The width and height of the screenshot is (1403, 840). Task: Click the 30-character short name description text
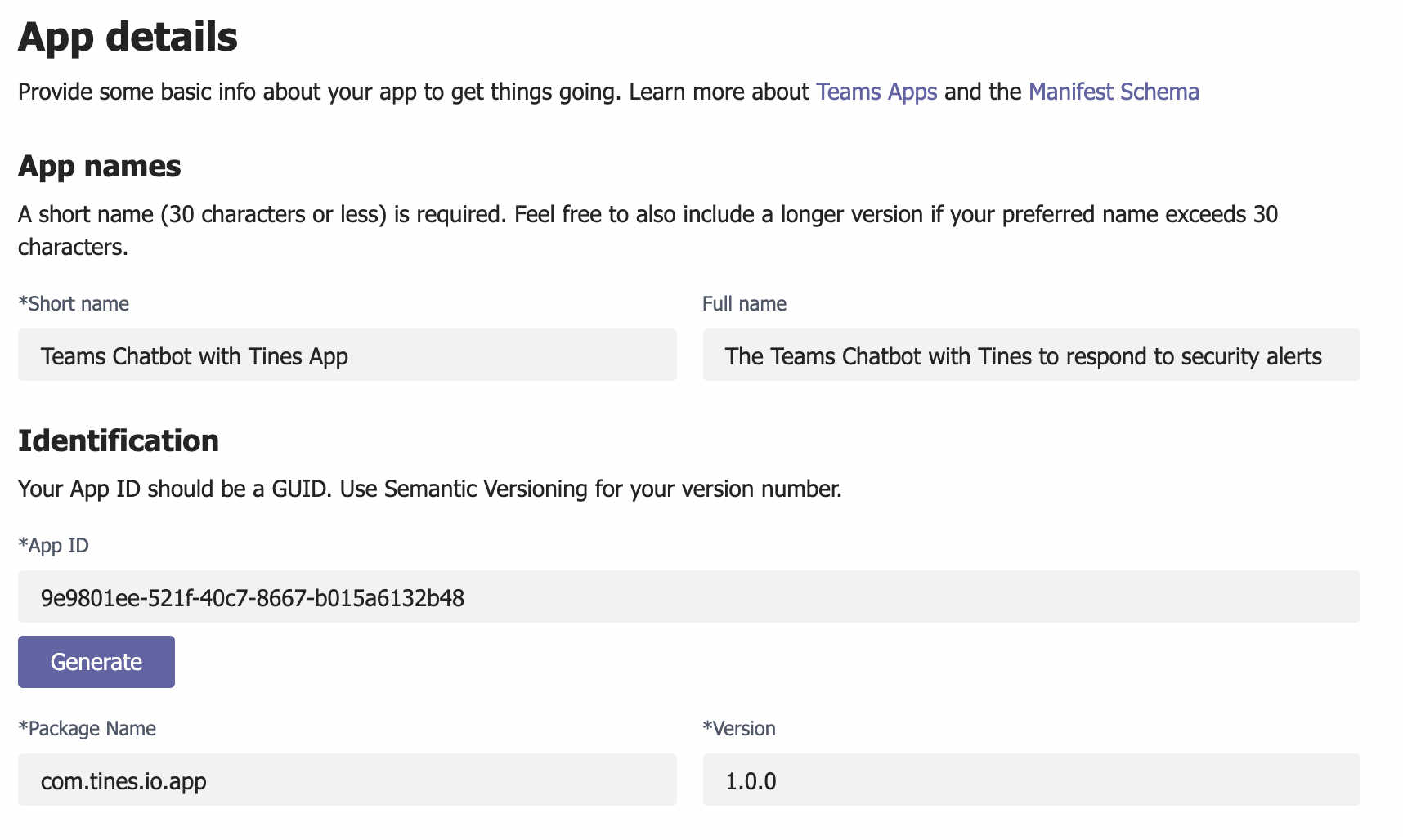(646, 215)
